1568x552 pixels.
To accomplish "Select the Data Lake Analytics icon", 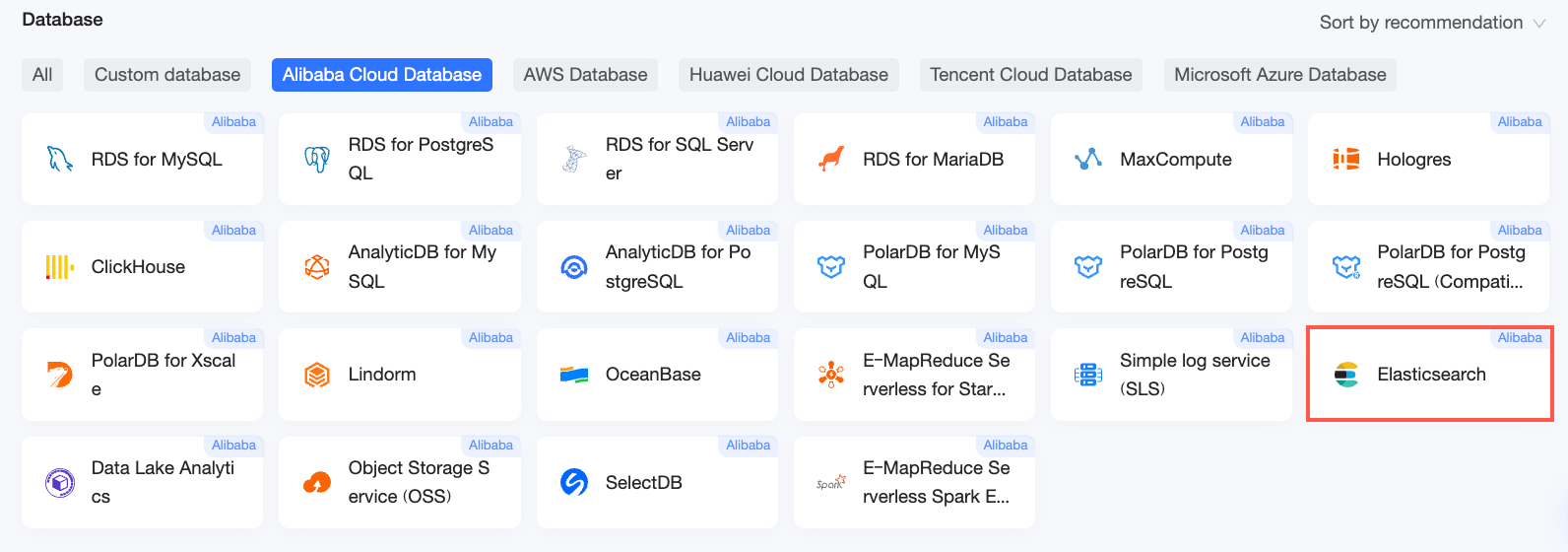I will [60, 482].
